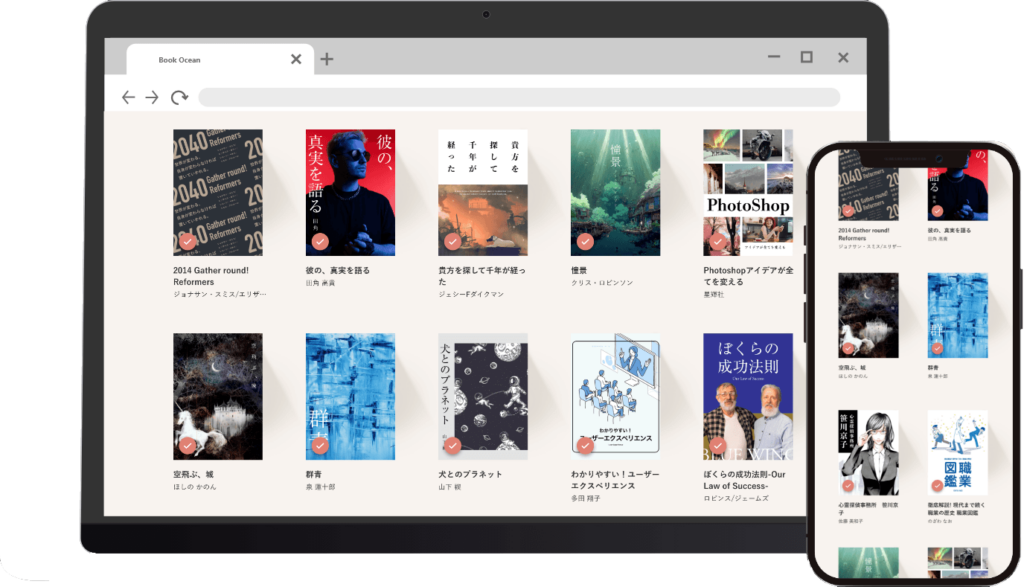Click the browser back arrow
This screenshot has width=1024, height=587.
click(x=128, y=97)
